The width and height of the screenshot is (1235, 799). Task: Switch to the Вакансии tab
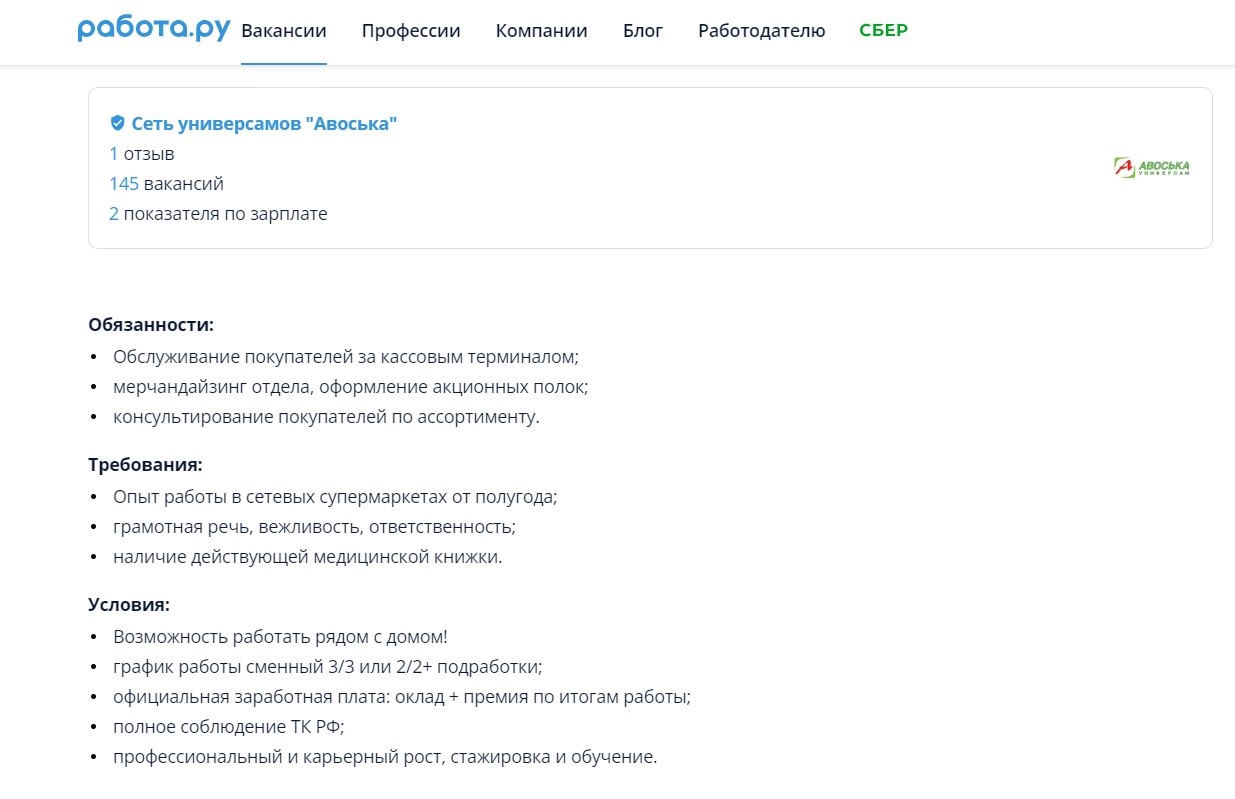pos(284,30)
